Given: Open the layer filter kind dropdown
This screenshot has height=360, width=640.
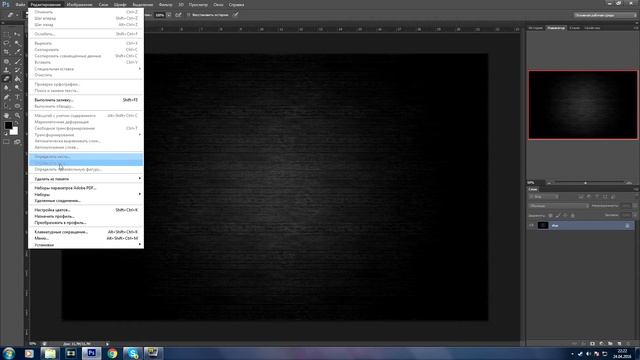Looking at the screenshot, I should (543, 197).
